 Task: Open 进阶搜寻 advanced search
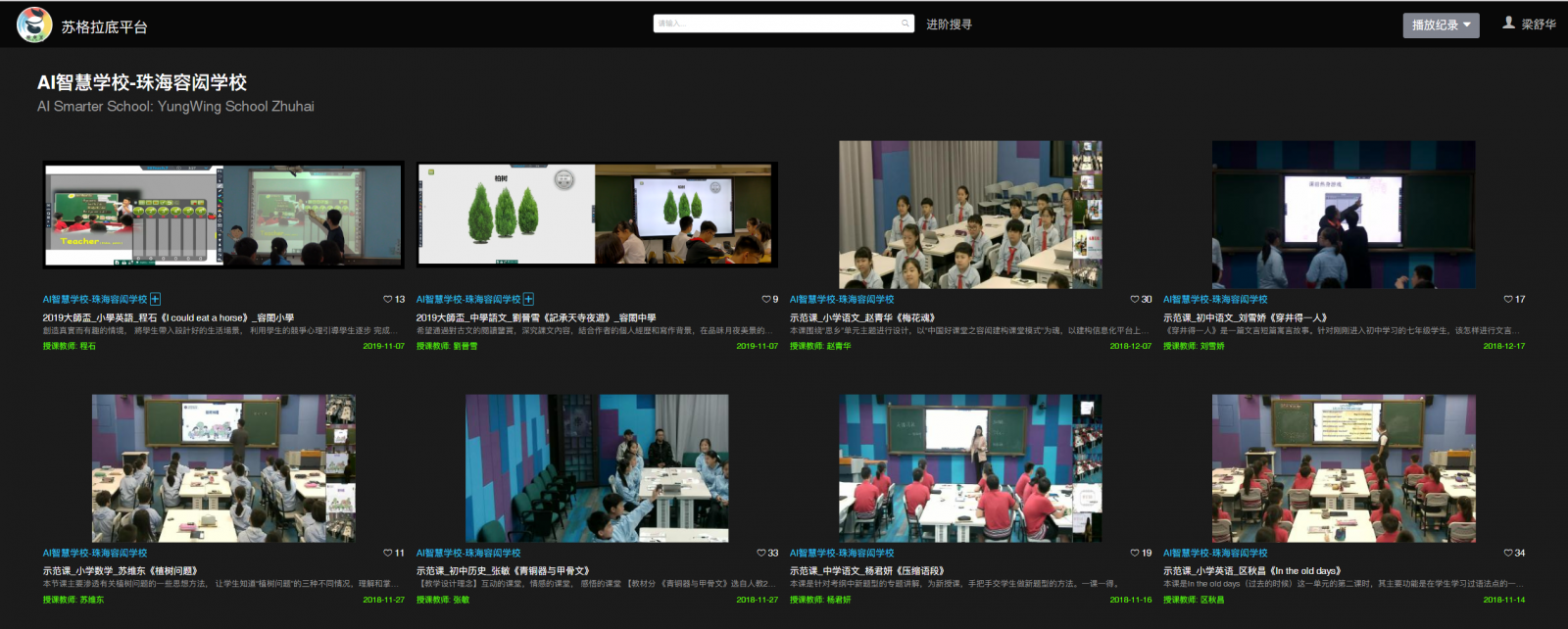point(949,24)
